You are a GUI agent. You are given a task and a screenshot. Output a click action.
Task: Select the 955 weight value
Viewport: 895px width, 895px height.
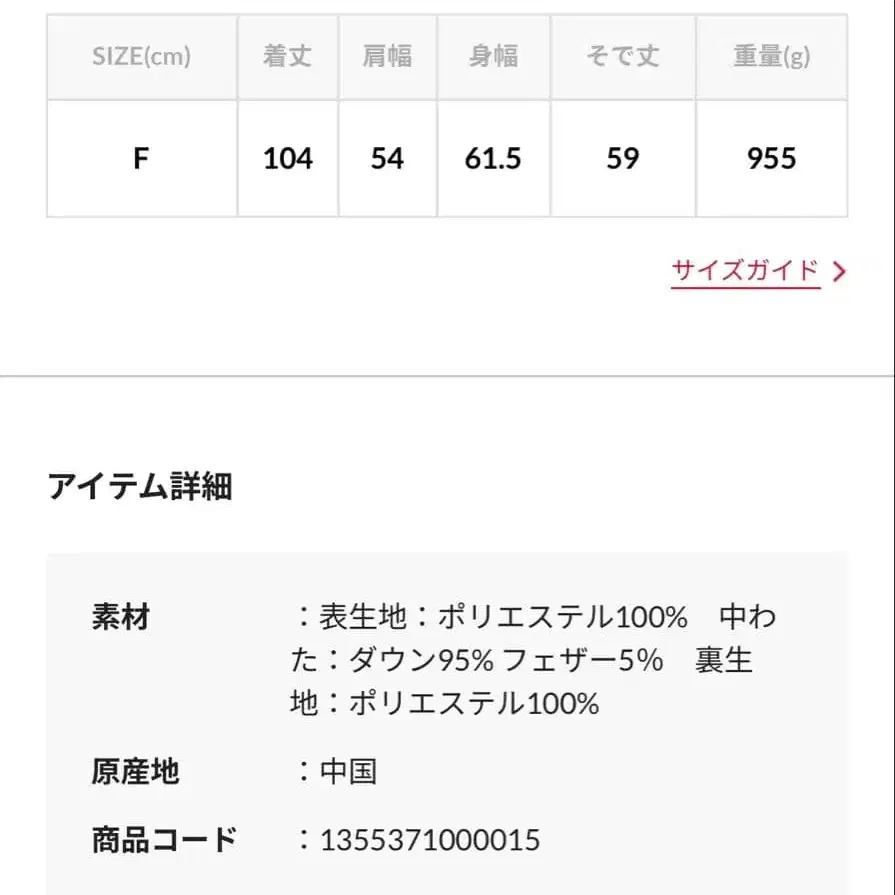[x=771, y=158]
